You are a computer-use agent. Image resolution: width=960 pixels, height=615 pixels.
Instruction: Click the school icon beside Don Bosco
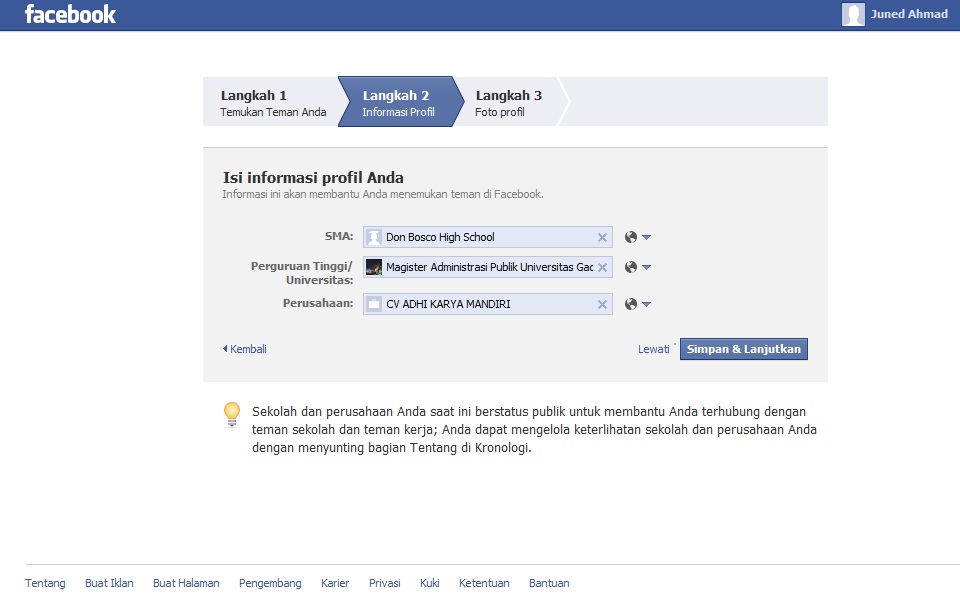point(373,237)
